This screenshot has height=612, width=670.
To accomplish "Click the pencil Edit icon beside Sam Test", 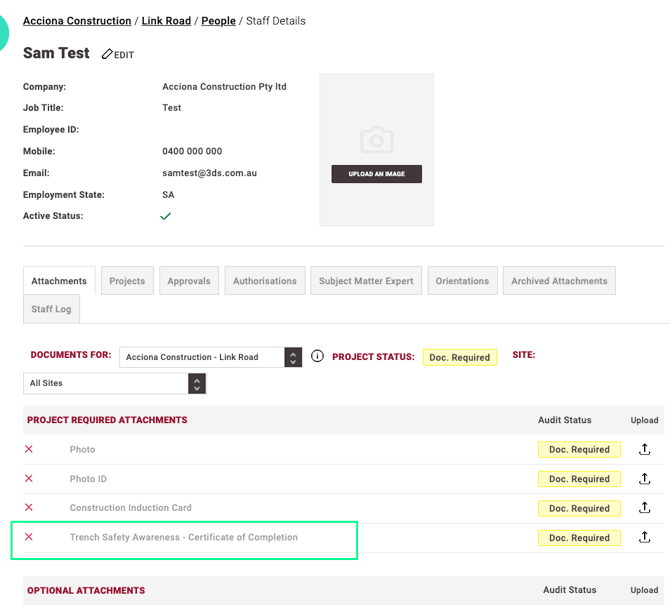I will pos(107,54).
